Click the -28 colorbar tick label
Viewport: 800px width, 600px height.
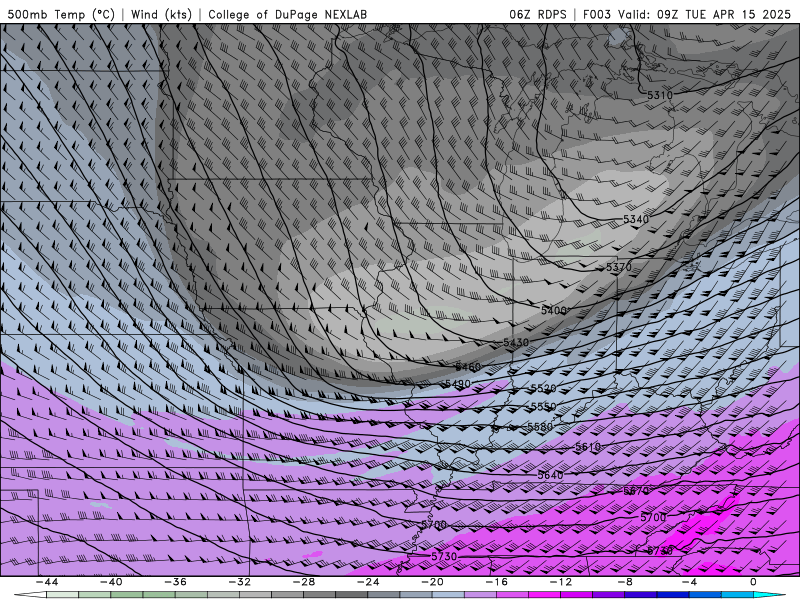[x=304, y=582]
